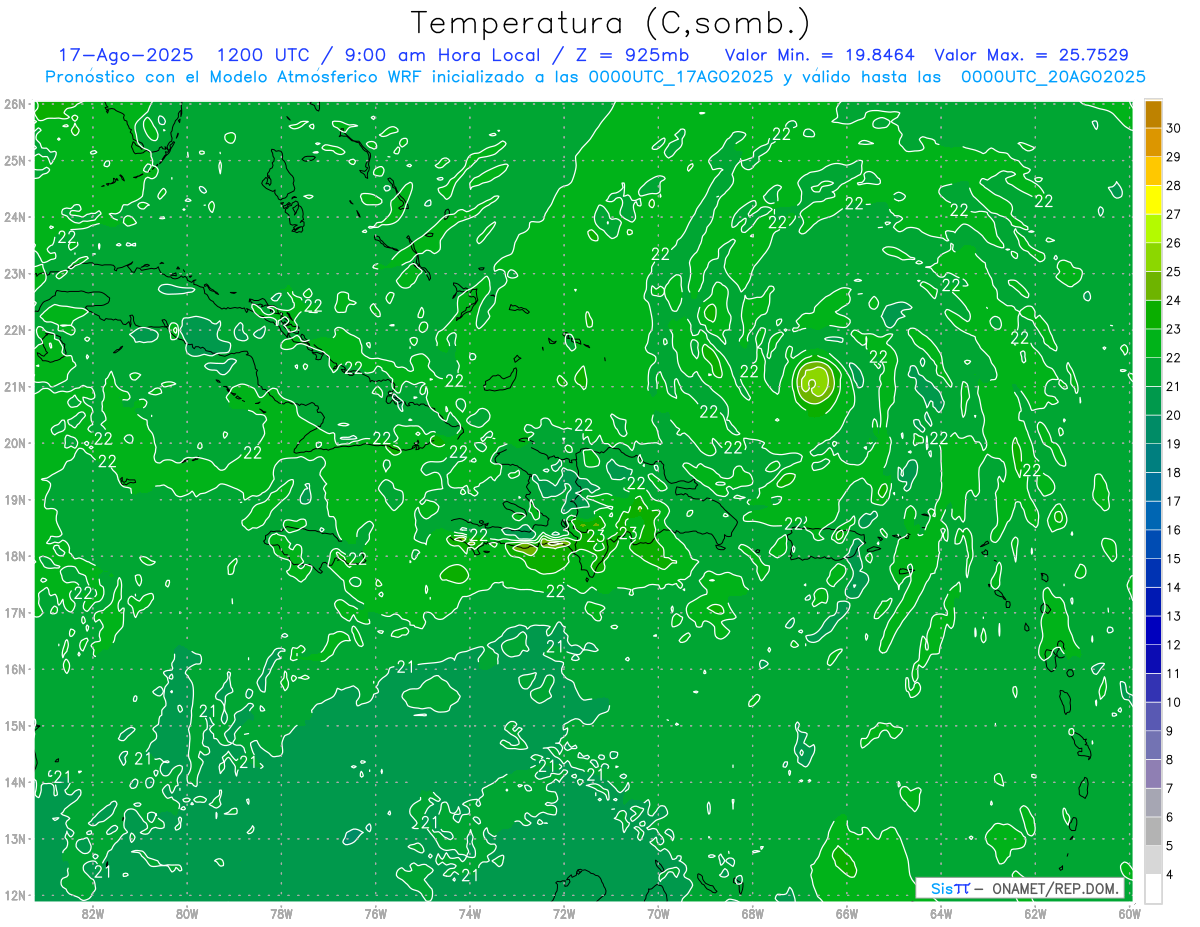Click the "72W" longitude axis label

click(563, 913)
